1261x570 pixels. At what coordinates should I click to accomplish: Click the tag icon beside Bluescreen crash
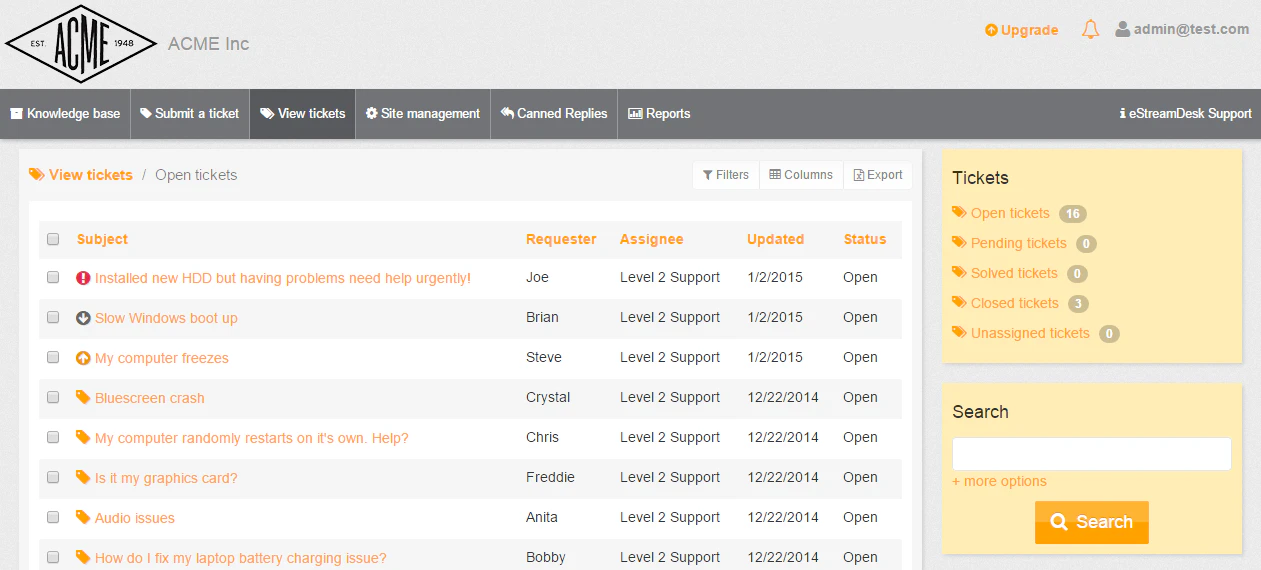click(x=83, y=397)
